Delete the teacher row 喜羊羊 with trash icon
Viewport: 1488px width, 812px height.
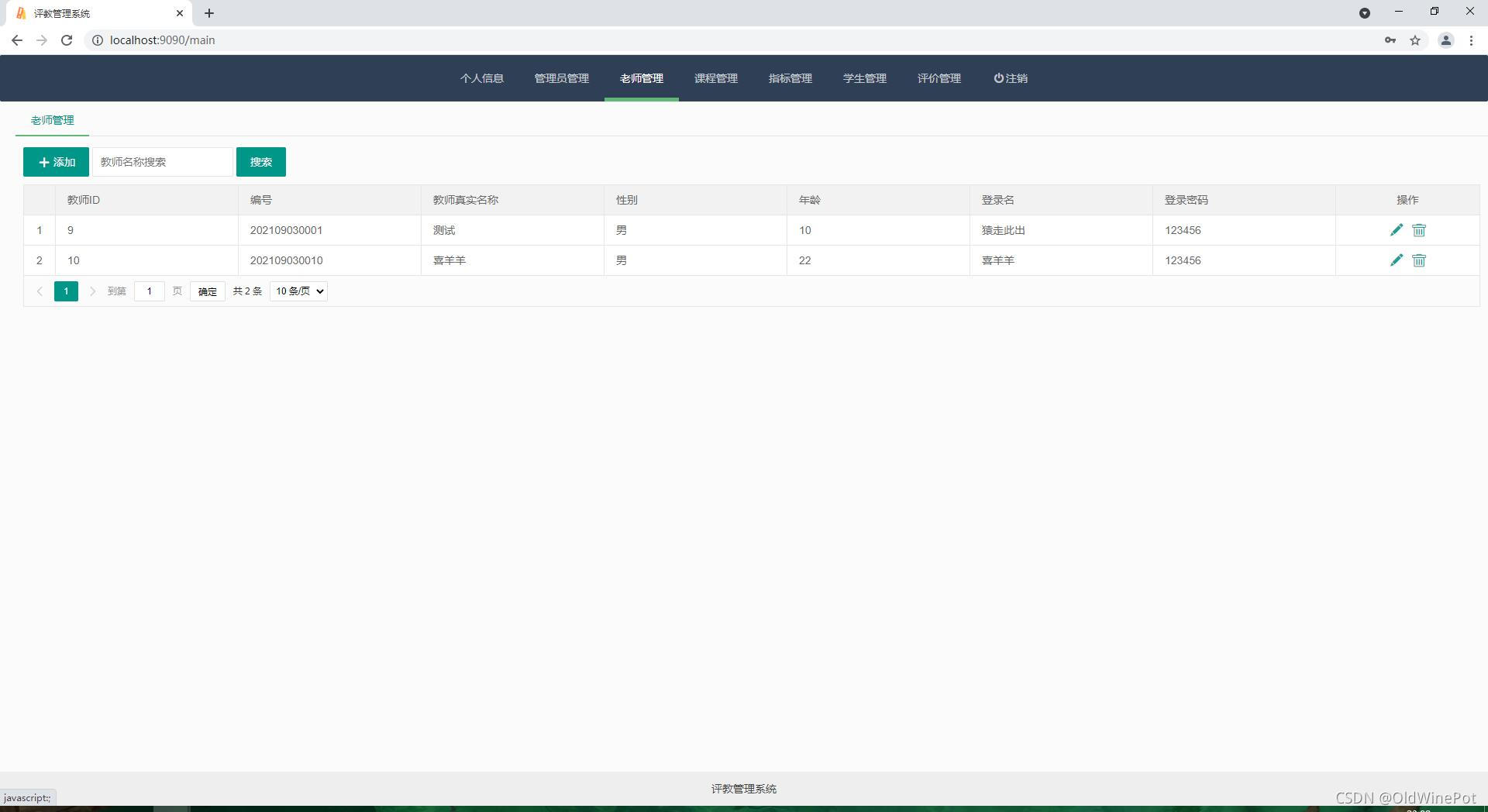click(x=1419, y=260)
